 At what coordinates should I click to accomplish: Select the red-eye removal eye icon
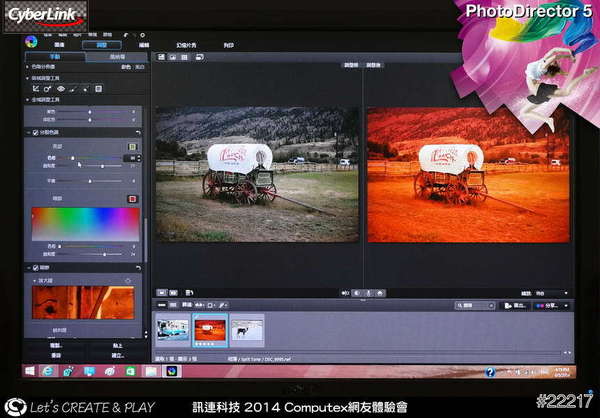click(x=62, y=88)
